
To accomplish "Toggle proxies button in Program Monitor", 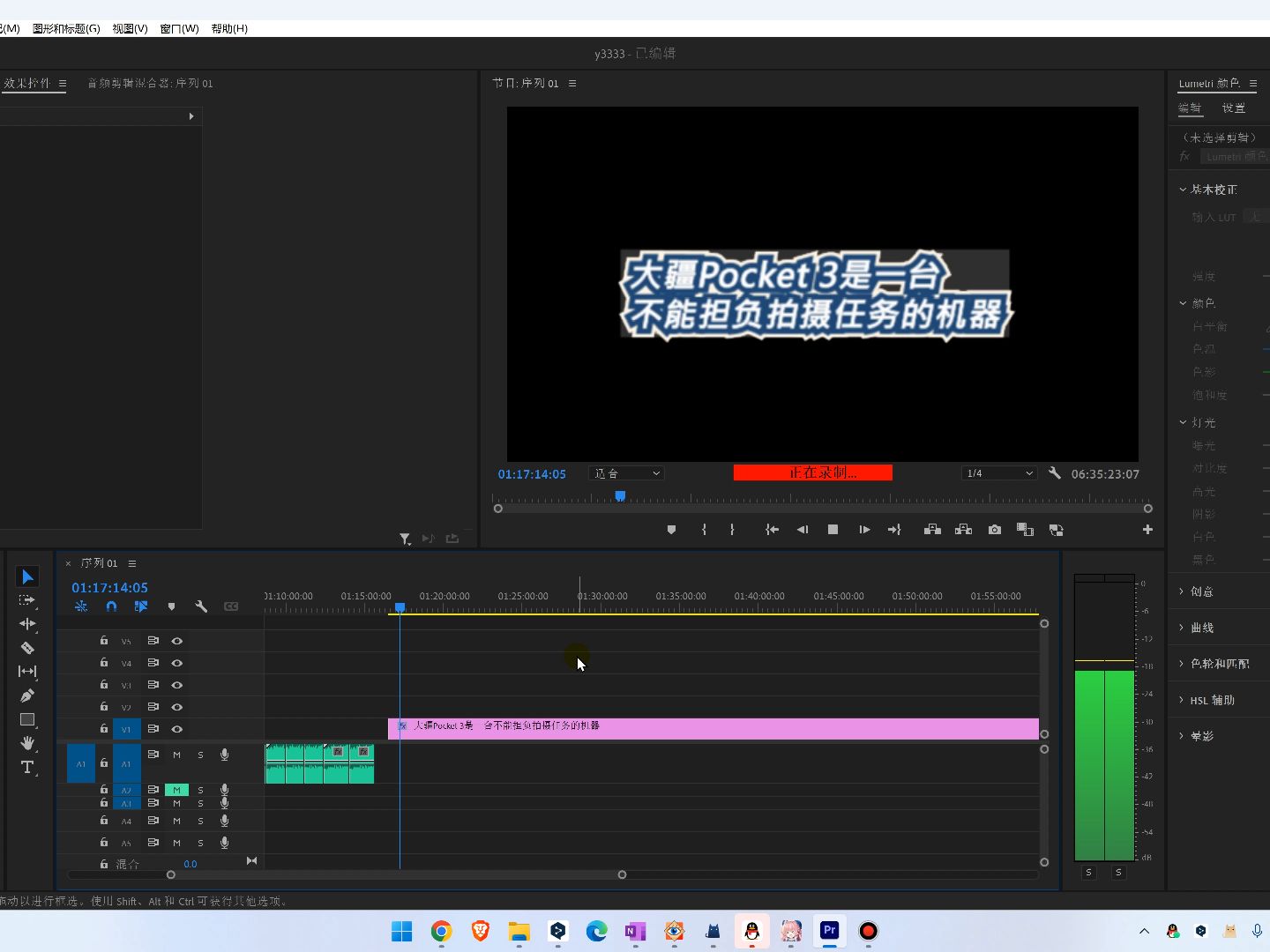I will point(1056,530).
